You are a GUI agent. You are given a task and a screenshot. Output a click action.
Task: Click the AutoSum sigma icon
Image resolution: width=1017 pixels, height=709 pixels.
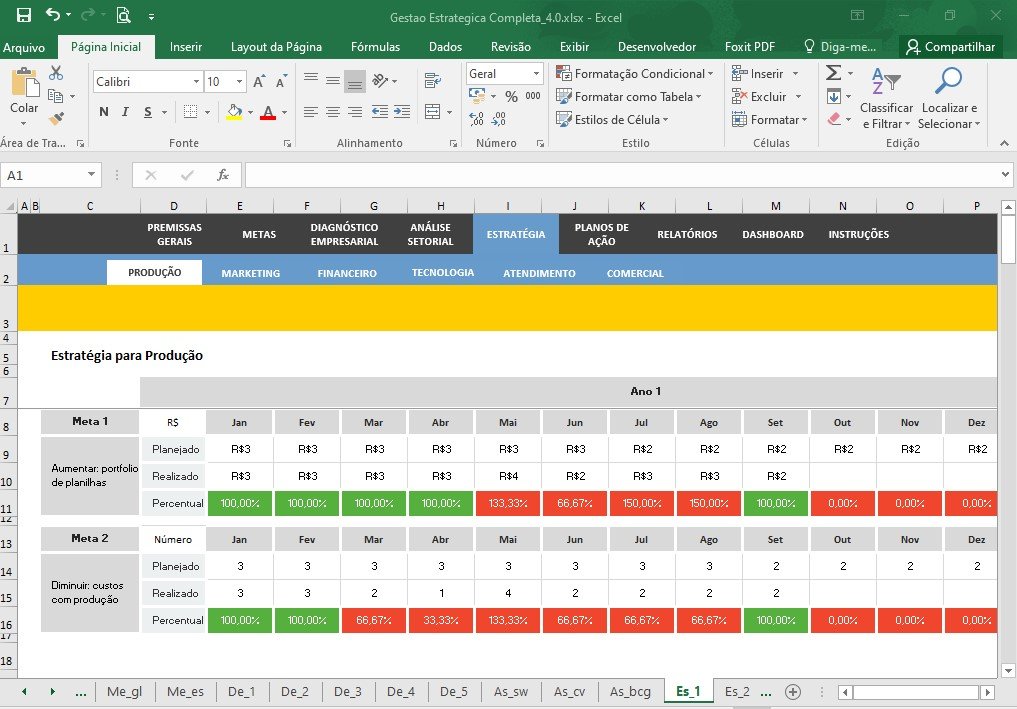833,73
